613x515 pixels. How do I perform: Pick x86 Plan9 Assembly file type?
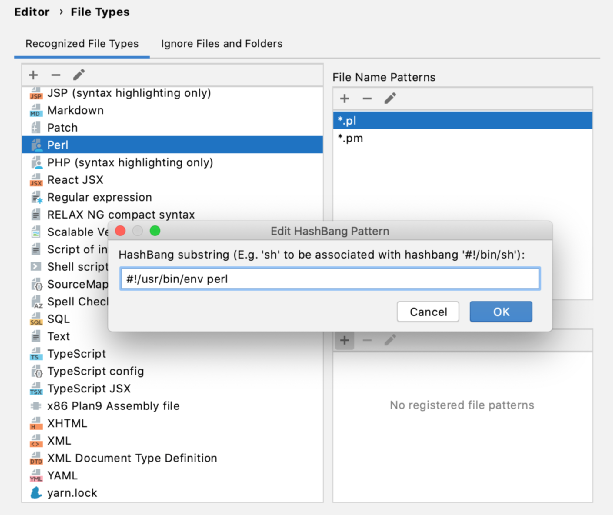pyautogui.click(x=113, y=406)
